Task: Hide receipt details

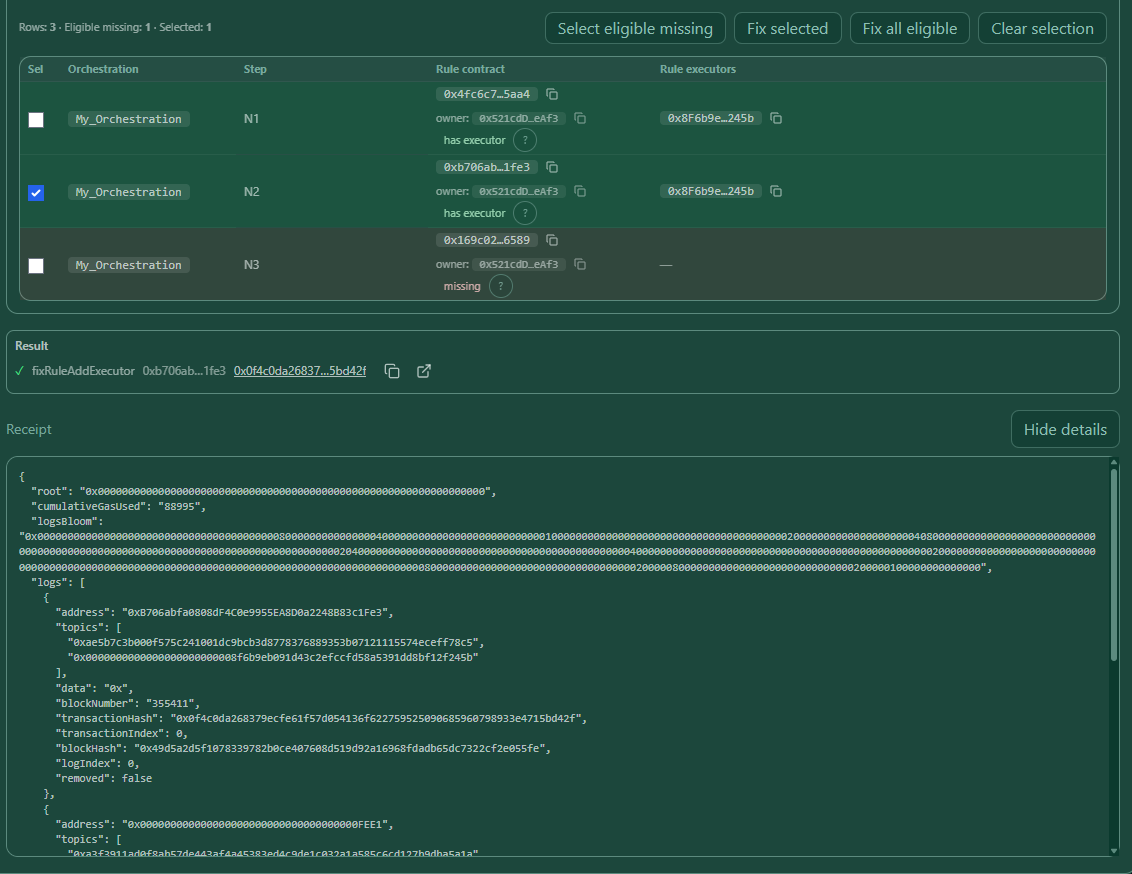Action: (1065, 429)
